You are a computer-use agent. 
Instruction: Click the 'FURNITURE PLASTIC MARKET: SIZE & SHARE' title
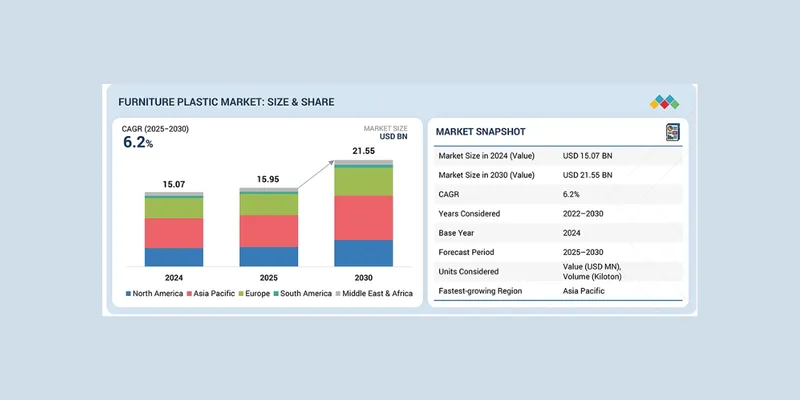coord(226,102)
